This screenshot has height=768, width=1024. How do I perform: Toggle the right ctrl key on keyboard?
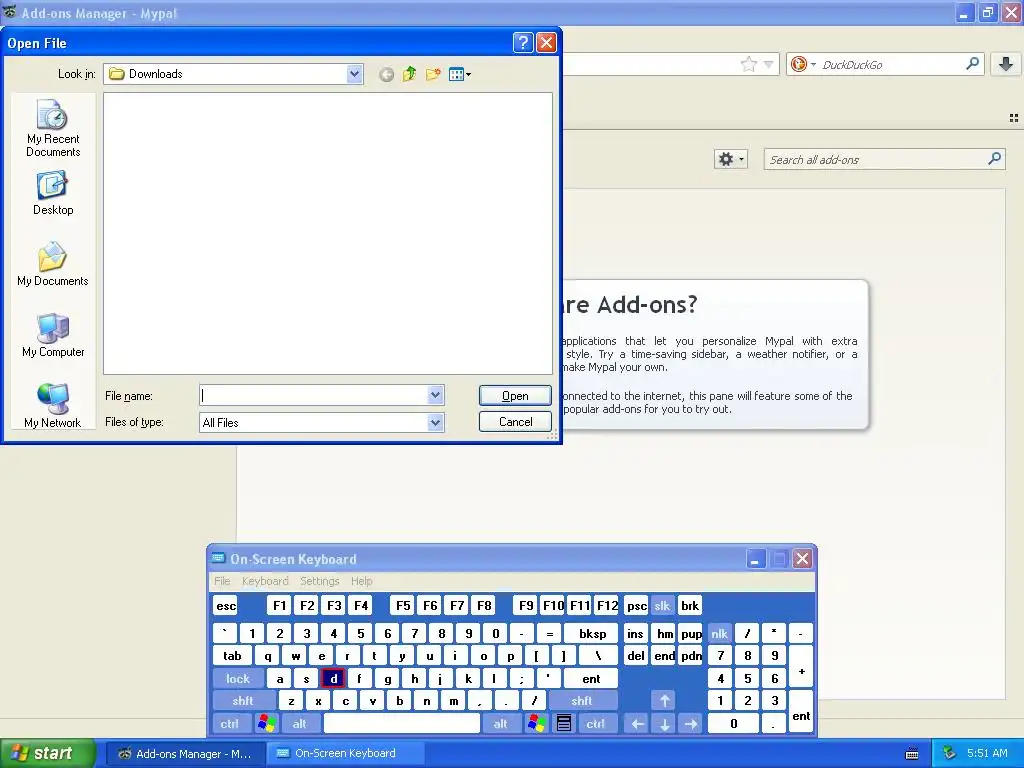[x=596, y=723]
